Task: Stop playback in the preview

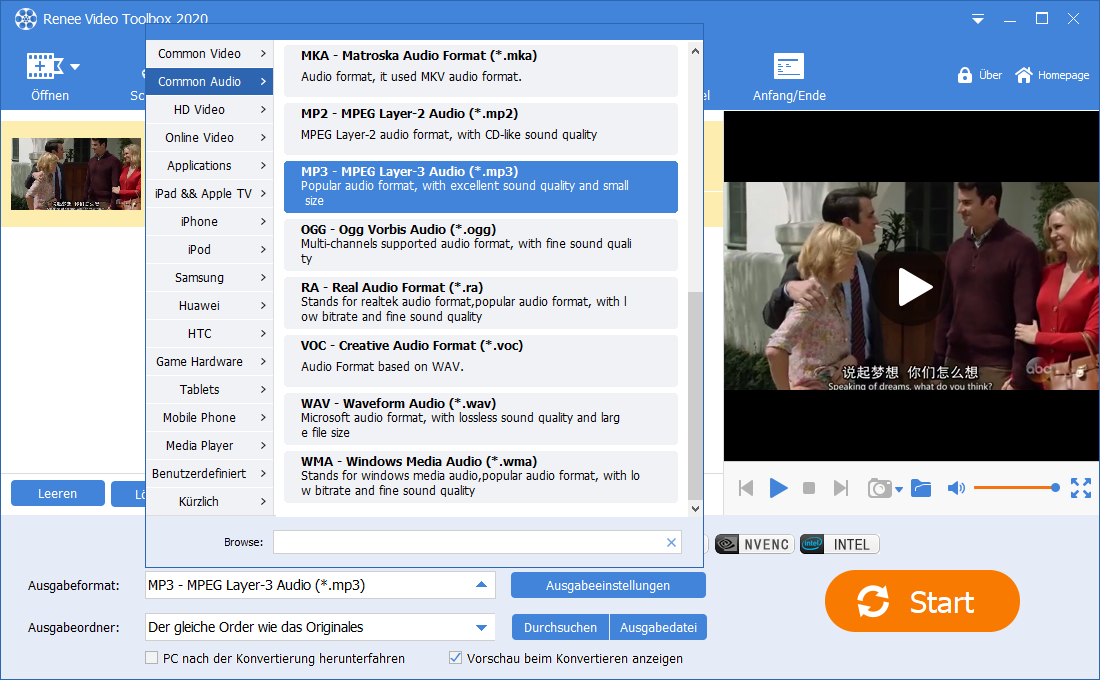Action: pyautogui.click(x=809, y=488)
